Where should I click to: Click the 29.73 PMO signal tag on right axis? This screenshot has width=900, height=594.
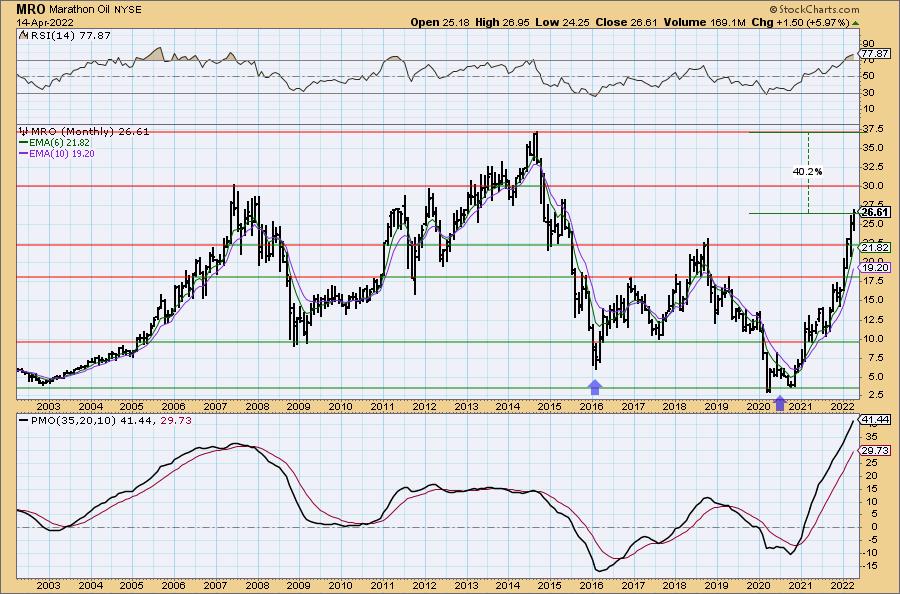[x=876, y=451]
